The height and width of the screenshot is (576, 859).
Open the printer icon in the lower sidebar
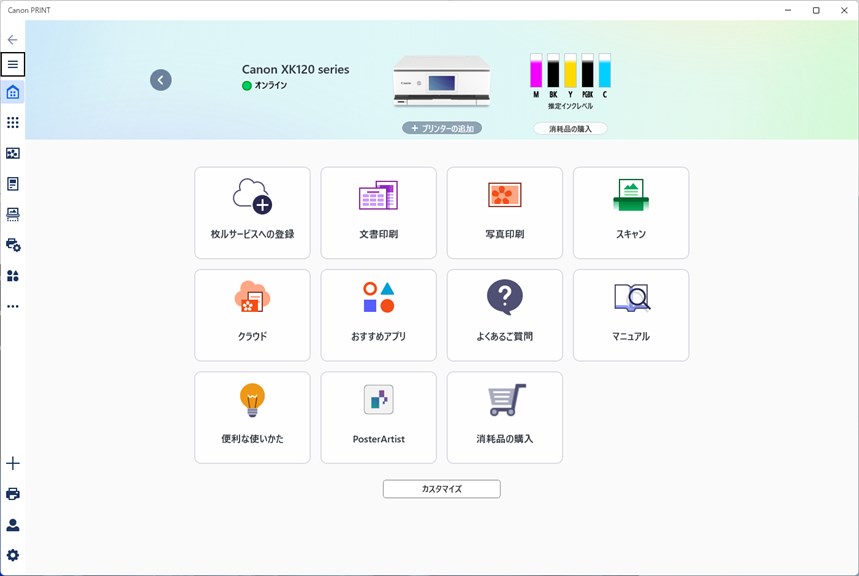click(x=13, y=494)
